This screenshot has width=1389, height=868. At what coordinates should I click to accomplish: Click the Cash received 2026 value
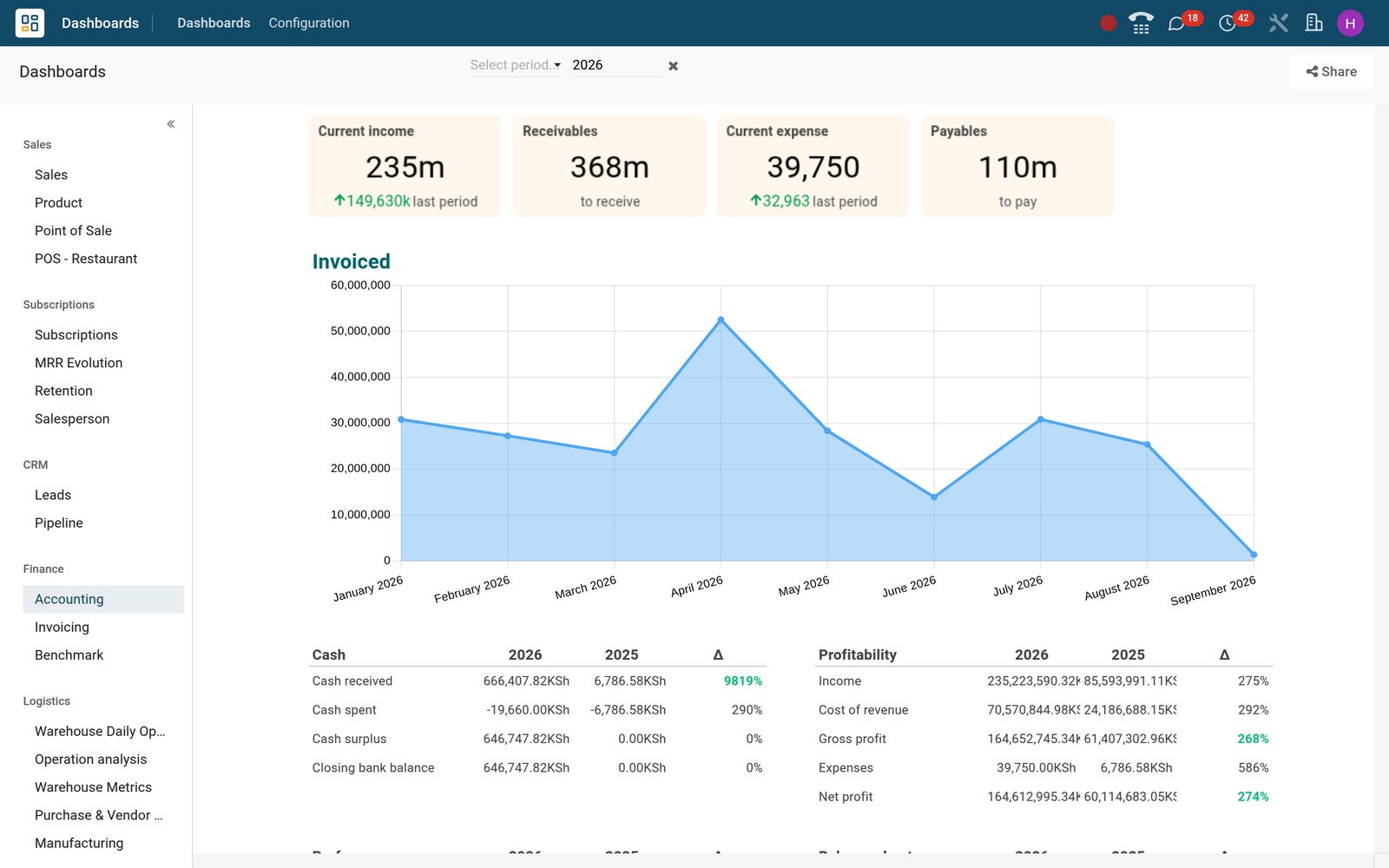526,681
